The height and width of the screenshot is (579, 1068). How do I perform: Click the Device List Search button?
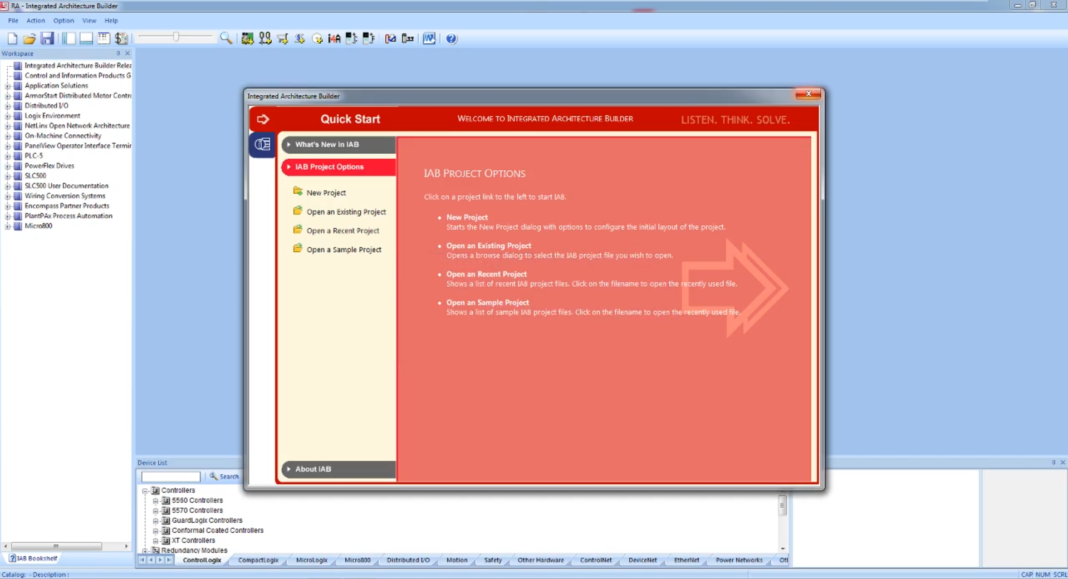click(224, 477)
